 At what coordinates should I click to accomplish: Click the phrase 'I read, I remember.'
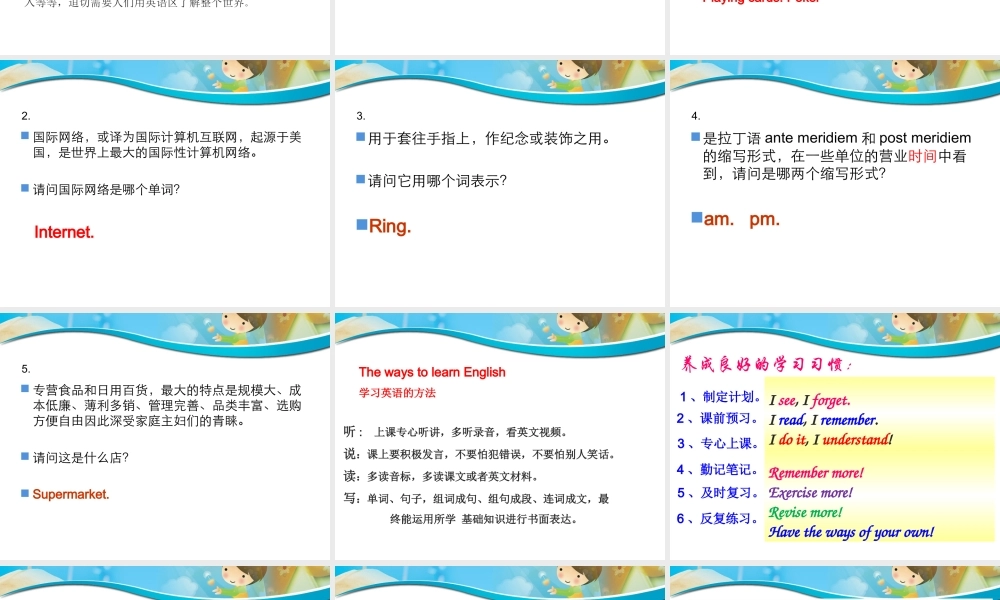tap(823, 420)
